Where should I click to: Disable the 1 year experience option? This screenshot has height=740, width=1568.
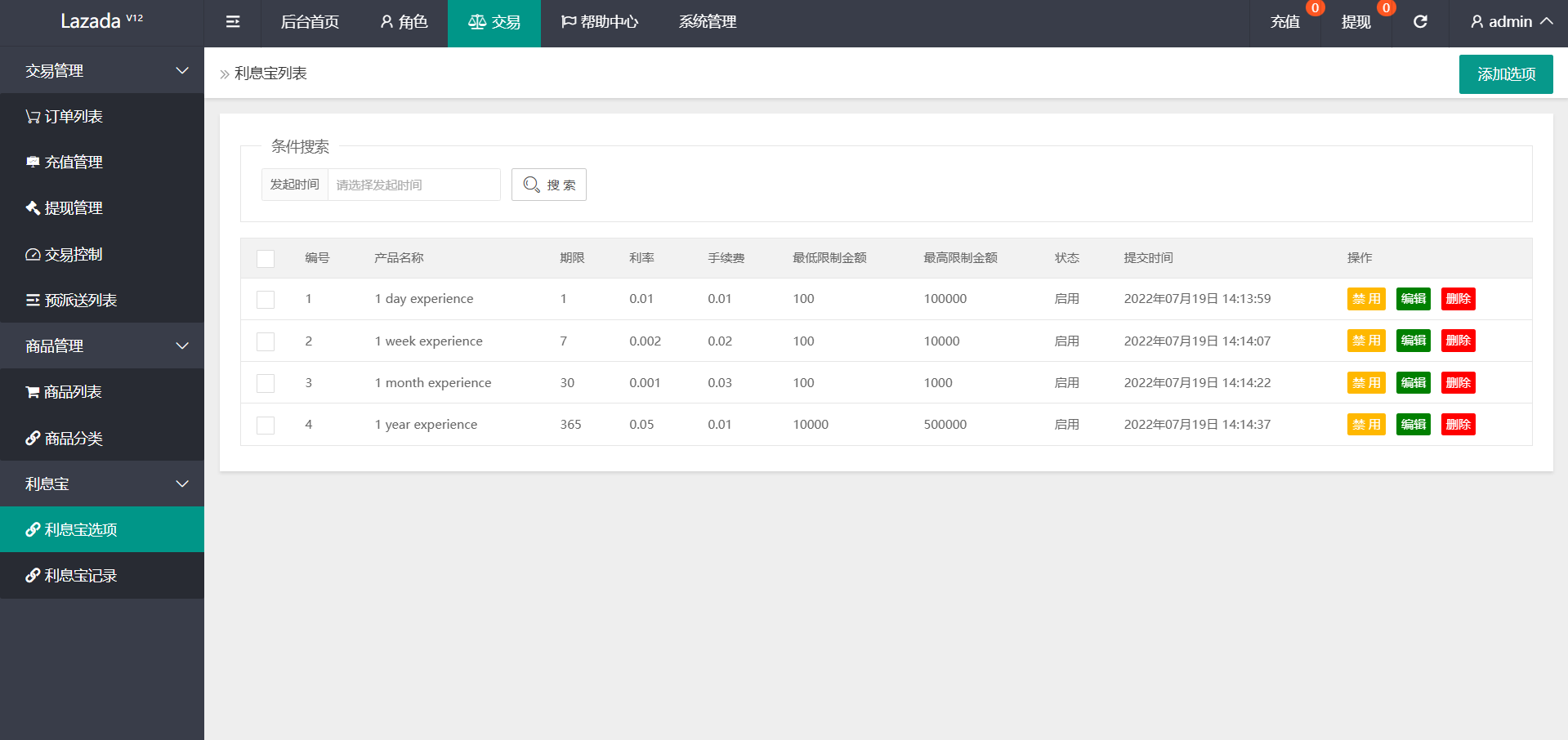[1366, 425]
